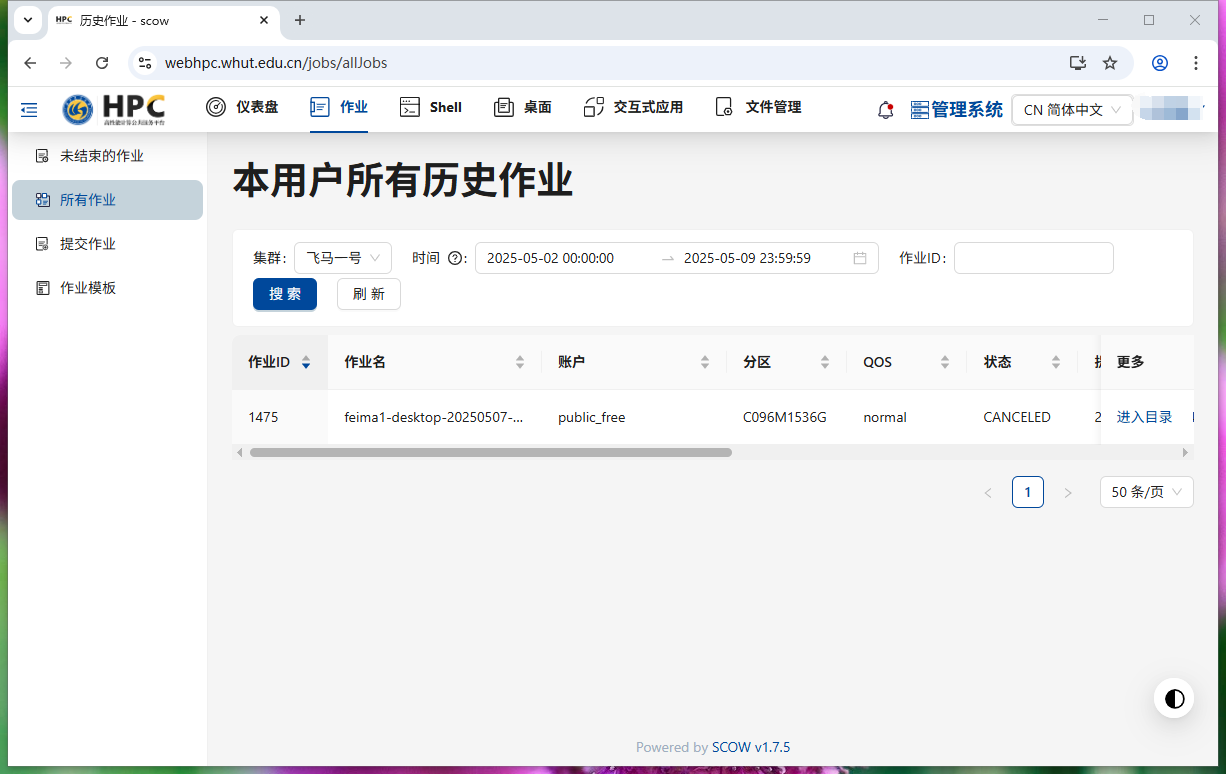Click the install app icon in address bar

[1077, 63]
